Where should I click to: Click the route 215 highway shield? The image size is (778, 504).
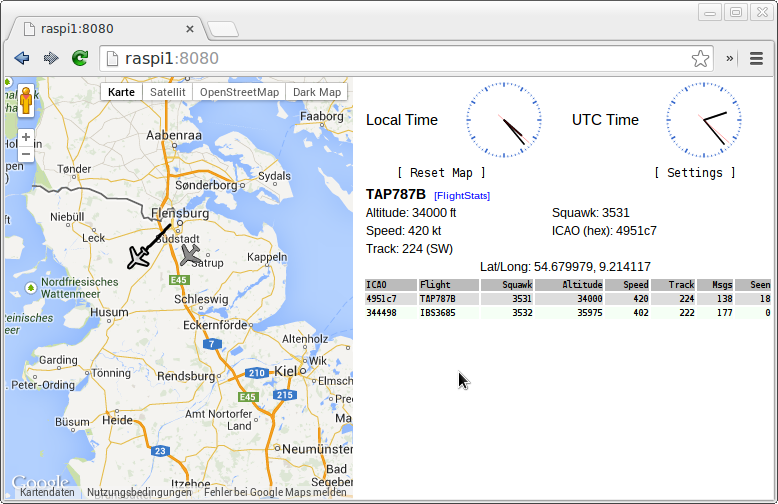[x=285, y=395]
